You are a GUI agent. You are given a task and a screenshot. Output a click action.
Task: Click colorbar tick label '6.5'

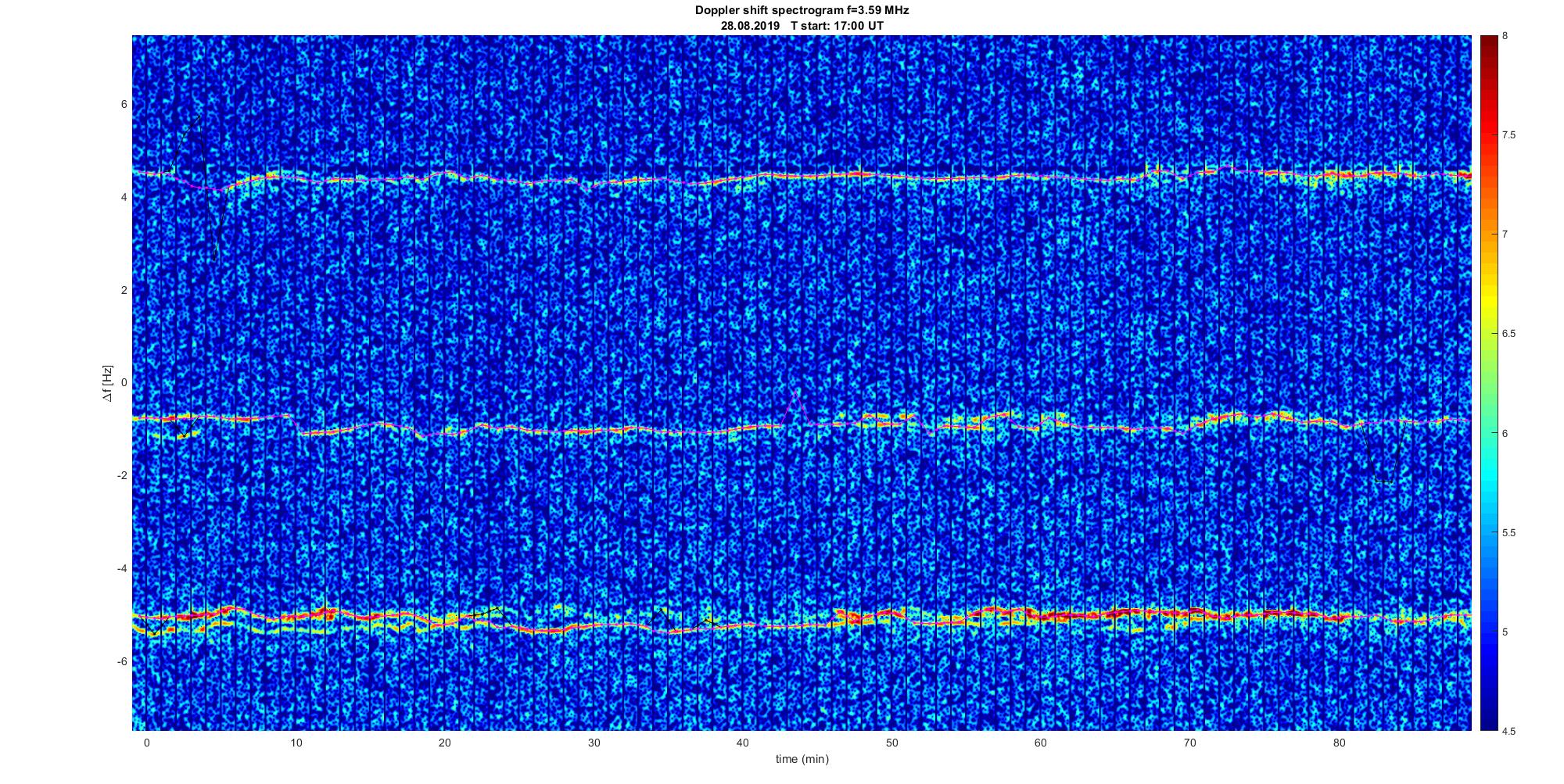[x=1508, y=334]
